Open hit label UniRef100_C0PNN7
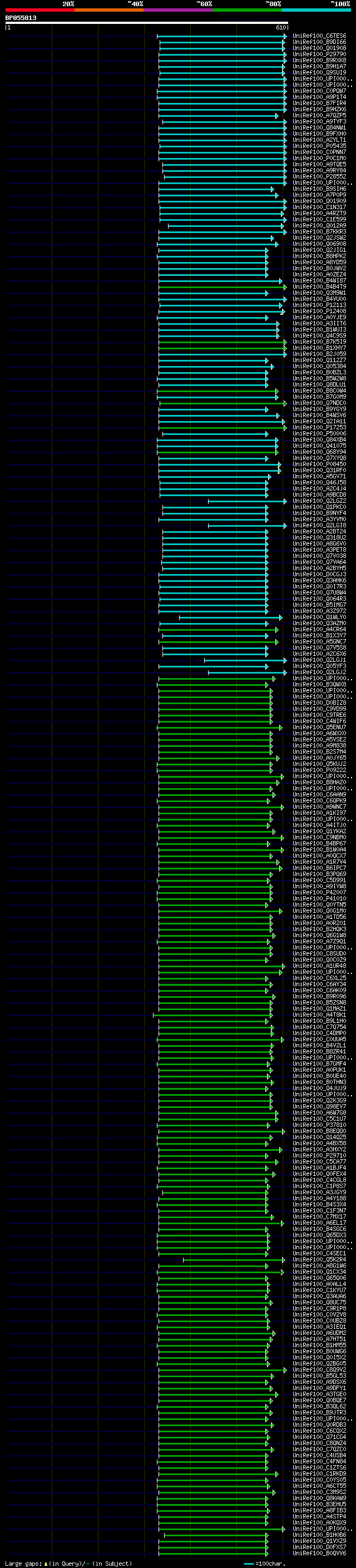The width and height of the screenshot is (356, 1568). click(x=319, y=152)
